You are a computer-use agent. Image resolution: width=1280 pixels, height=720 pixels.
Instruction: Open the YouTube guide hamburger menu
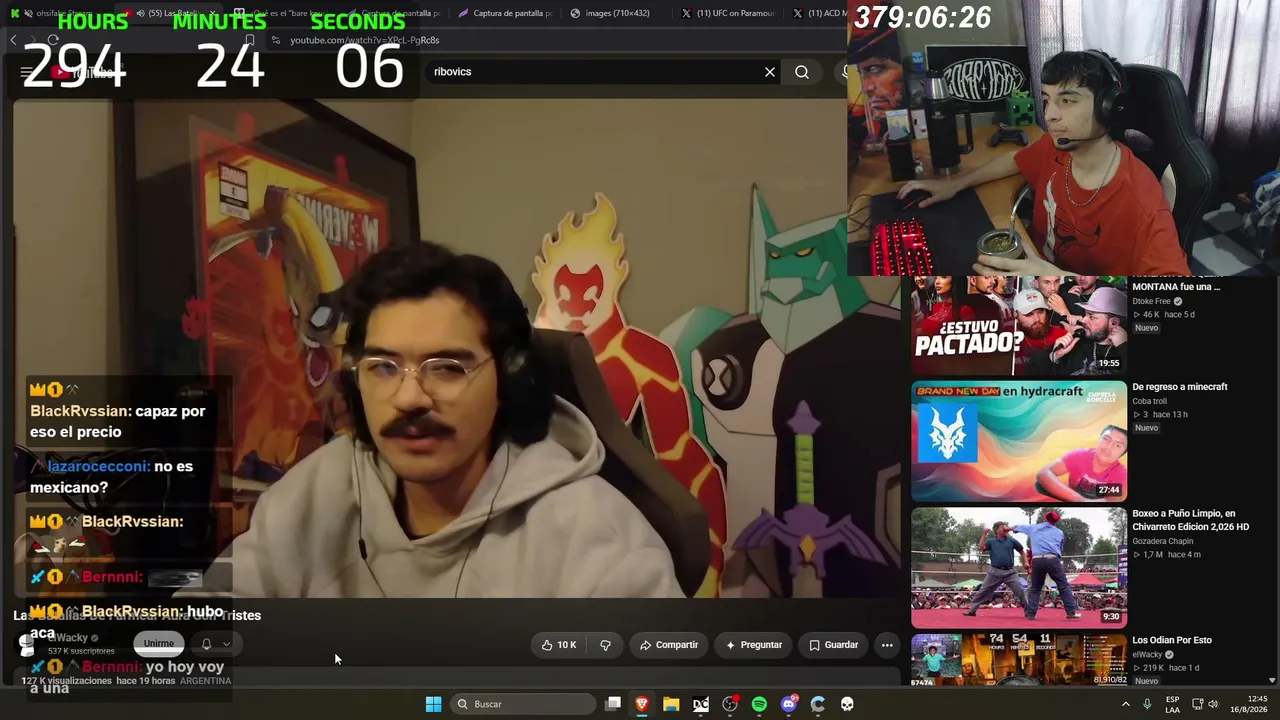pos(27,72)
